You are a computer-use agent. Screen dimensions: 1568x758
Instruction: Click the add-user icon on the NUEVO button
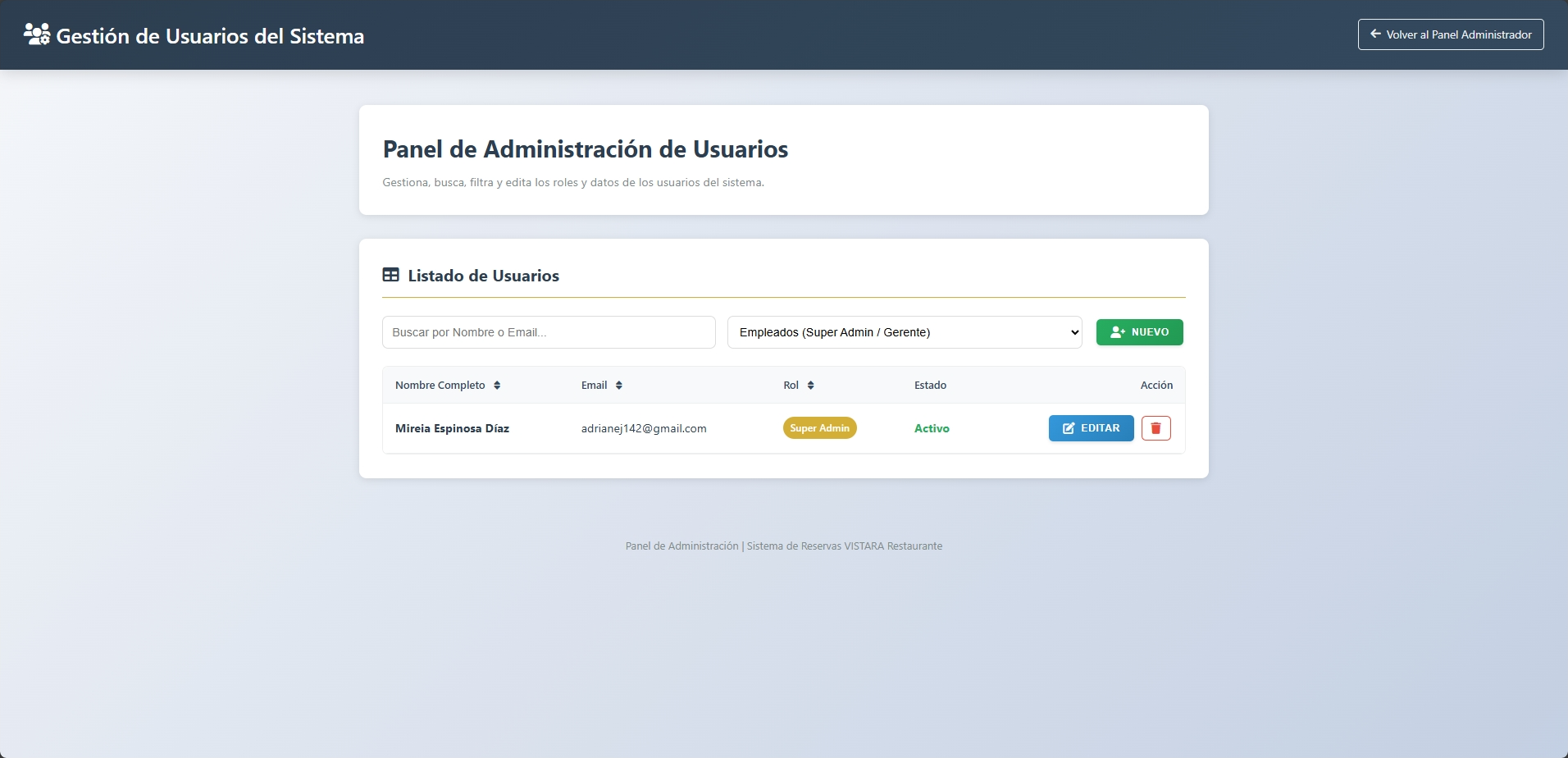(1115, 331)
